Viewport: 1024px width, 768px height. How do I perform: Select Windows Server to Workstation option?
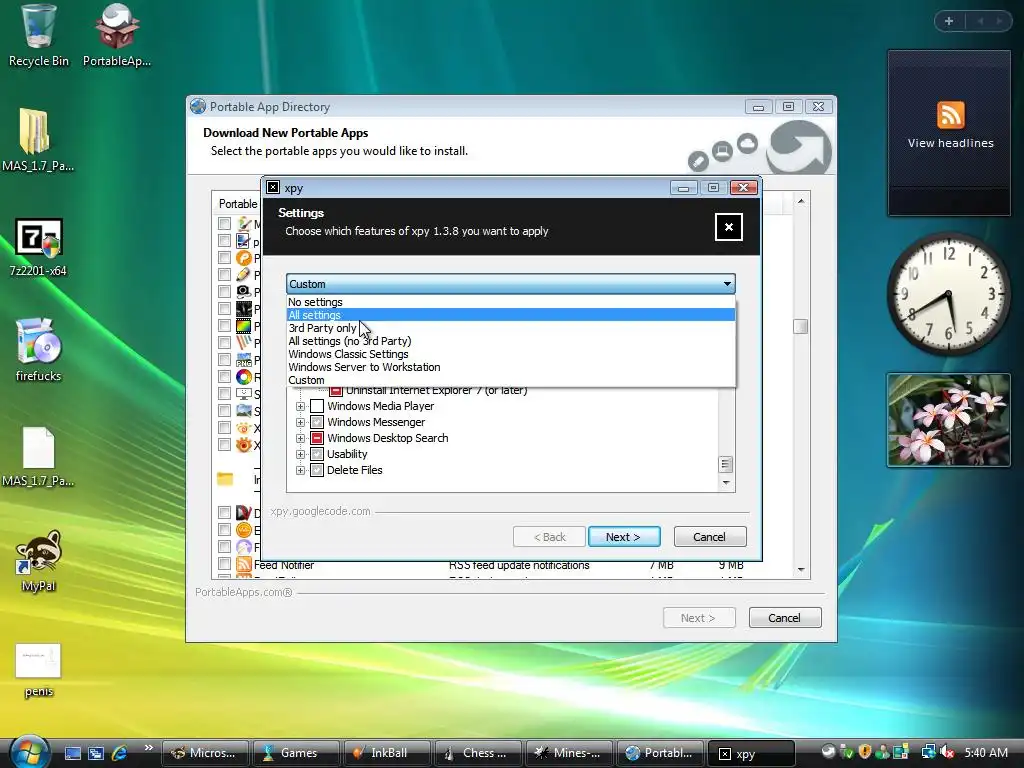coord(511,367)
